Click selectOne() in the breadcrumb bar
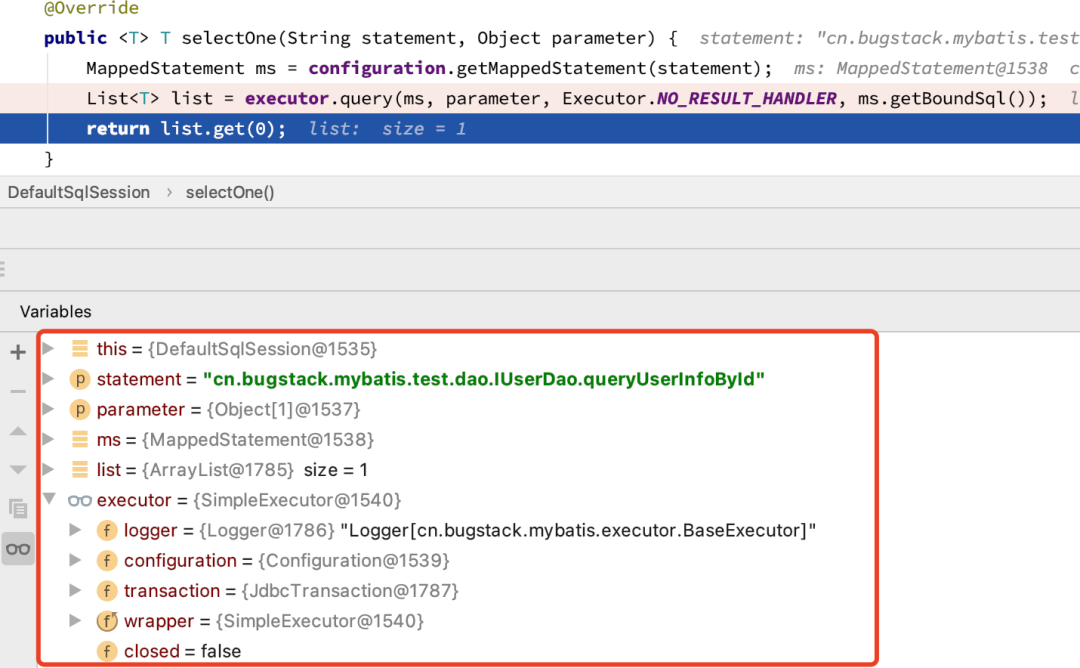 click(x=230, y=192)
